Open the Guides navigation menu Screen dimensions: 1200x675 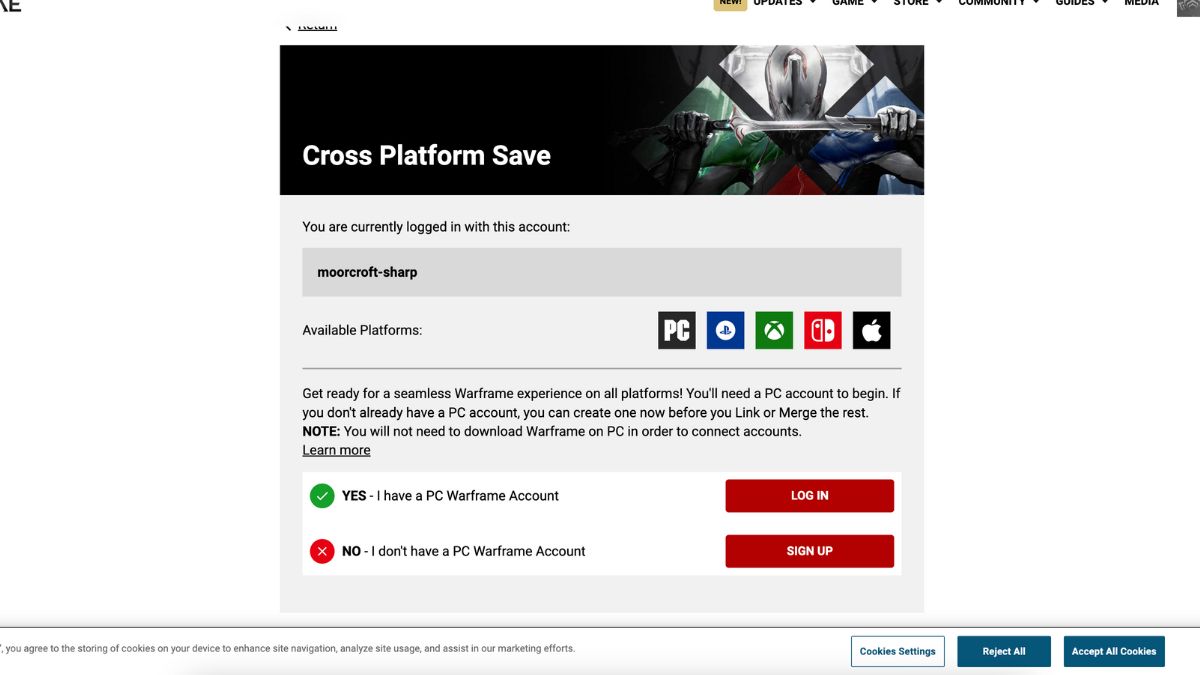pyautogui.click(x=1082, y=3)
